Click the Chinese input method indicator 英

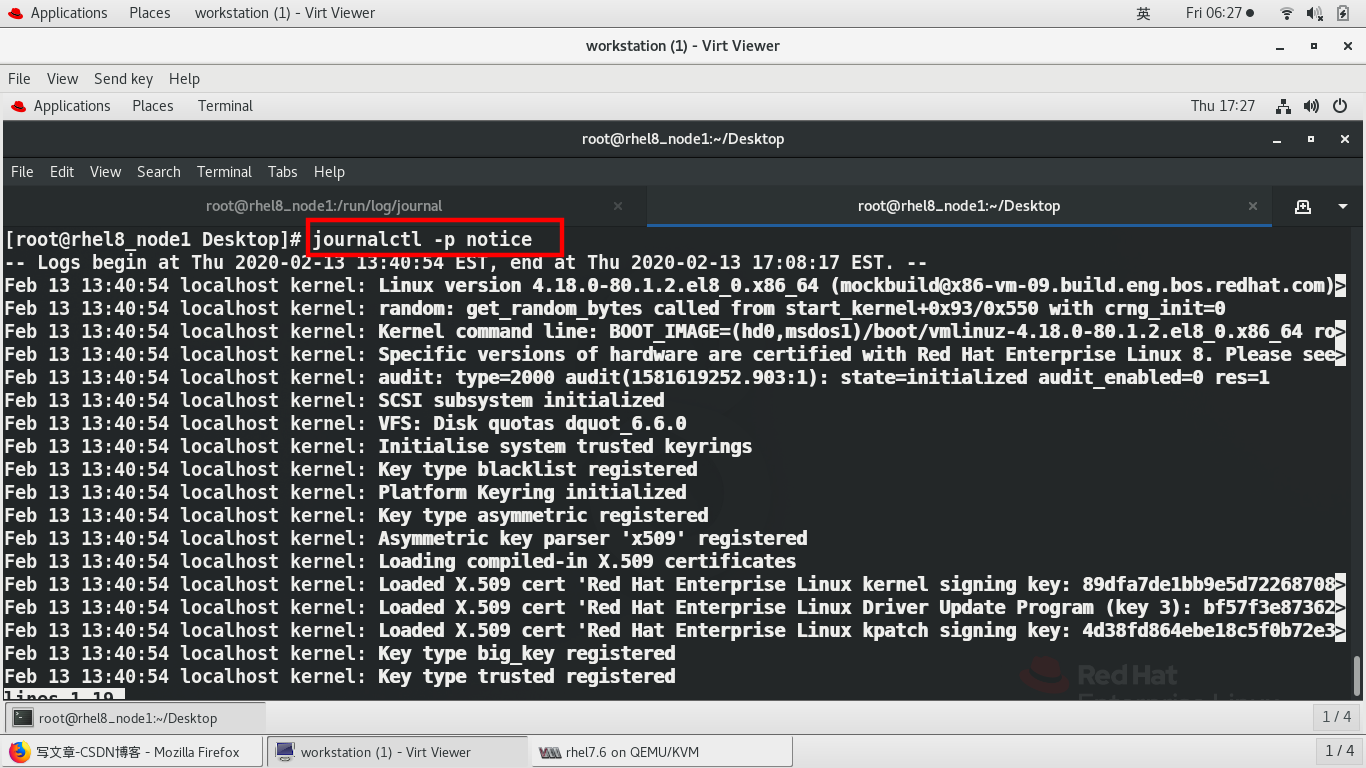[1144, 13]
